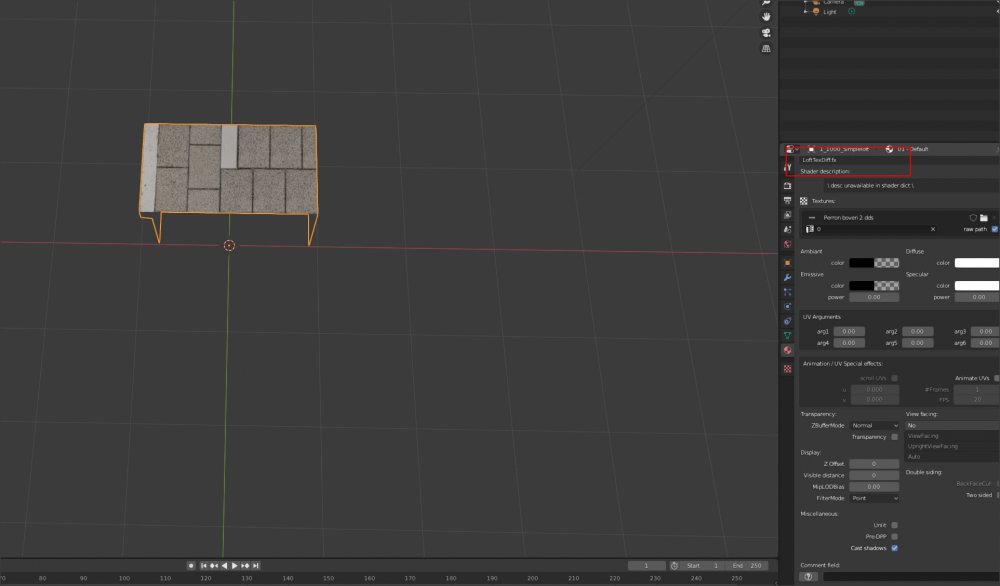Enable the Unlit checkbox
The height and width of the screenshot is (586, 1000).
894,524
